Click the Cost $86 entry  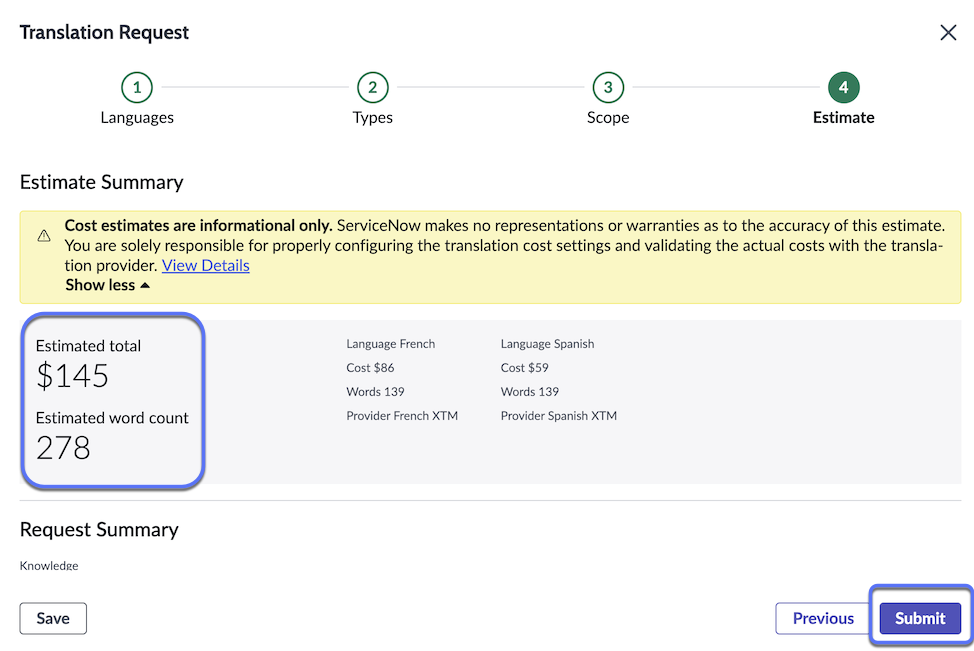pyautogui.click(x=370, y=368)
